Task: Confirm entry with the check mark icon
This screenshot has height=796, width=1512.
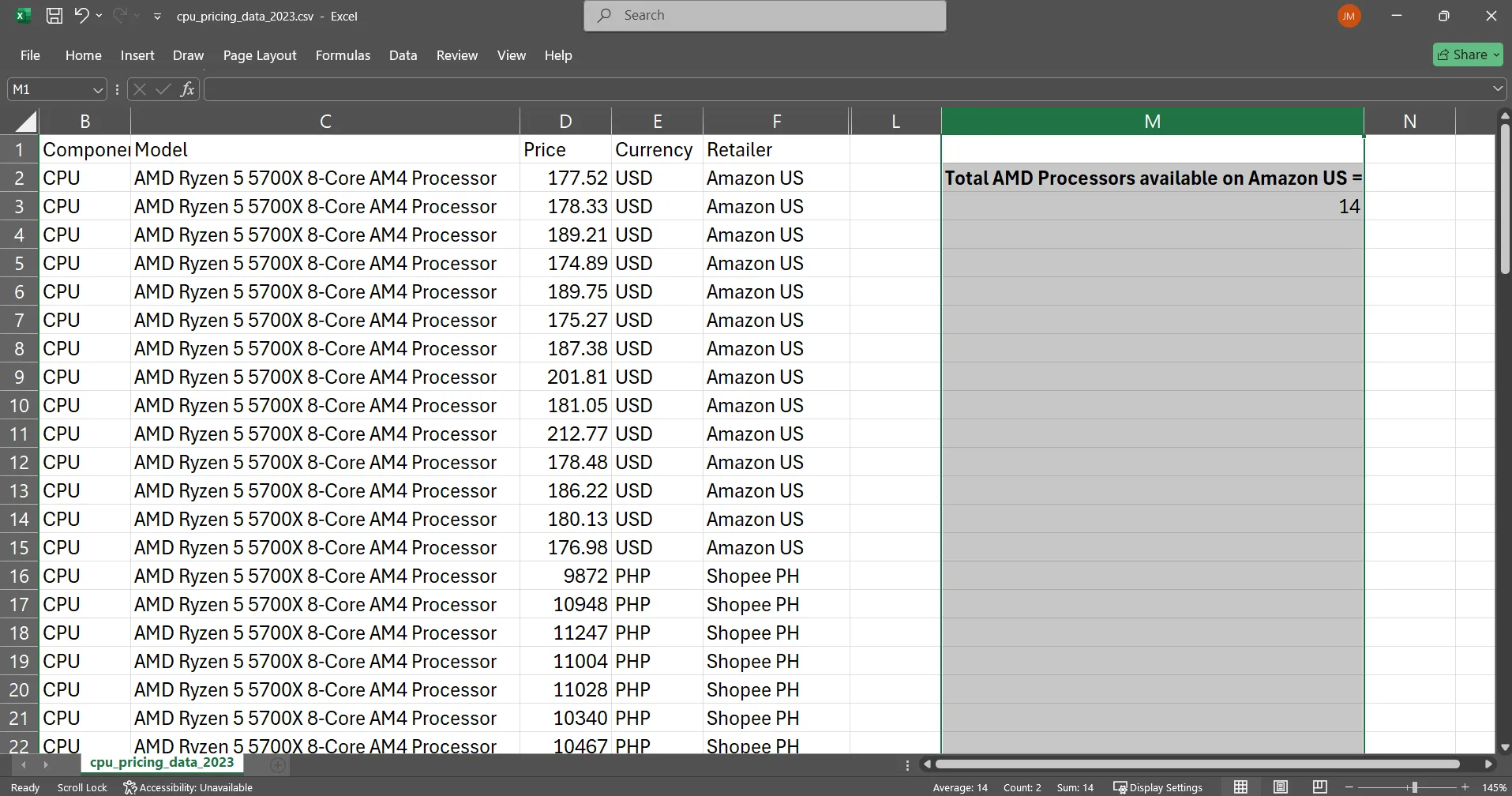Action: [x=163, y=88]
